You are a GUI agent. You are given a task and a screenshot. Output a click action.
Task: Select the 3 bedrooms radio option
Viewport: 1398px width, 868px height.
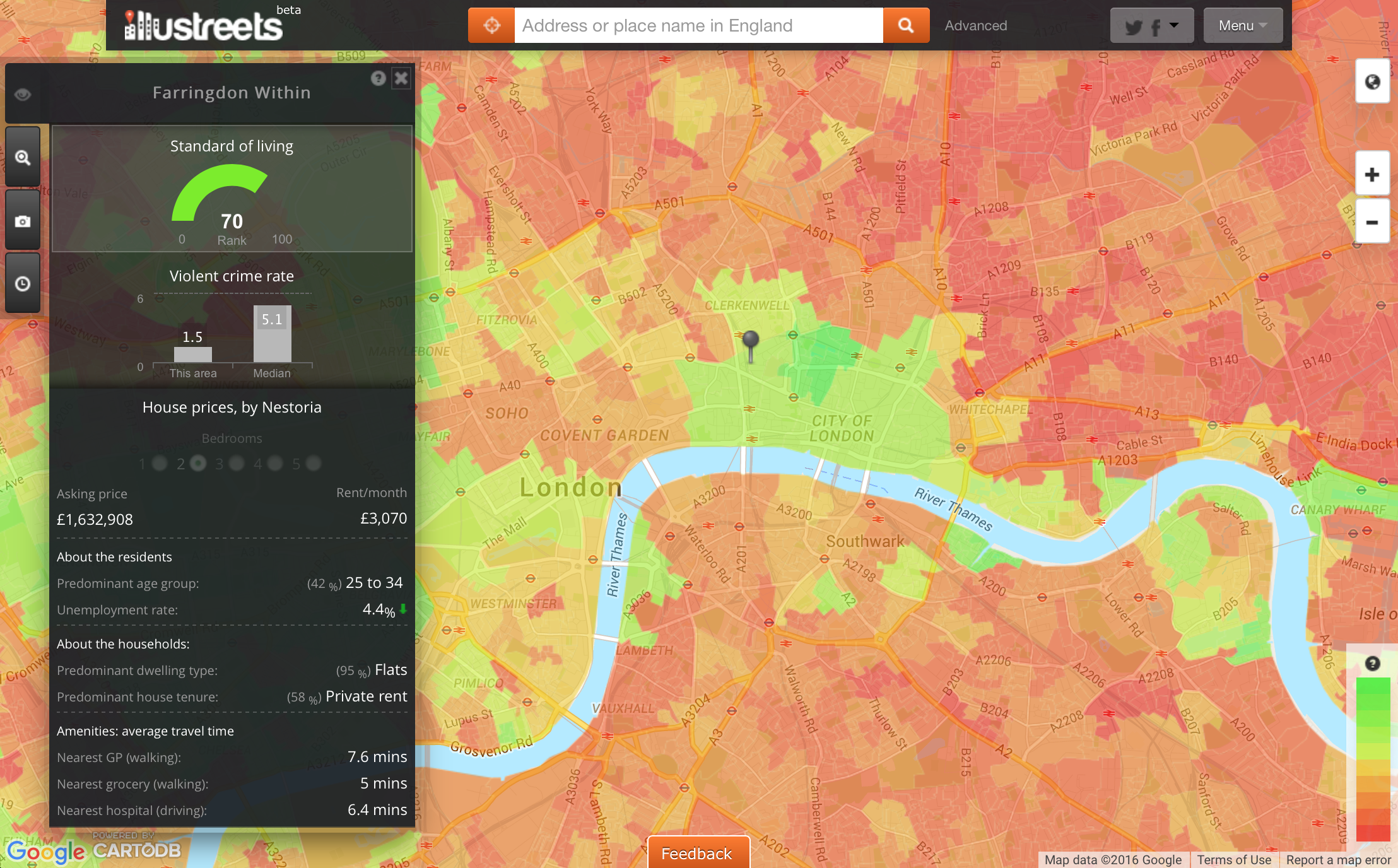[x=237, y=464]
